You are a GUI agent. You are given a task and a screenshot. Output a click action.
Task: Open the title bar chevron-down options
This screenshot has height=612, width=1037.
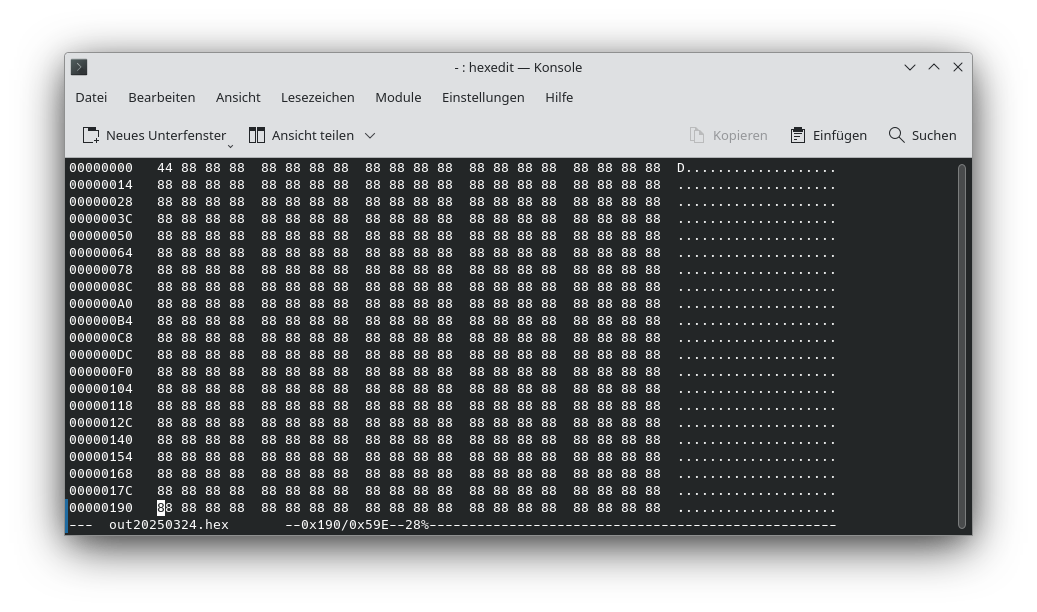[x=910, y=67]
